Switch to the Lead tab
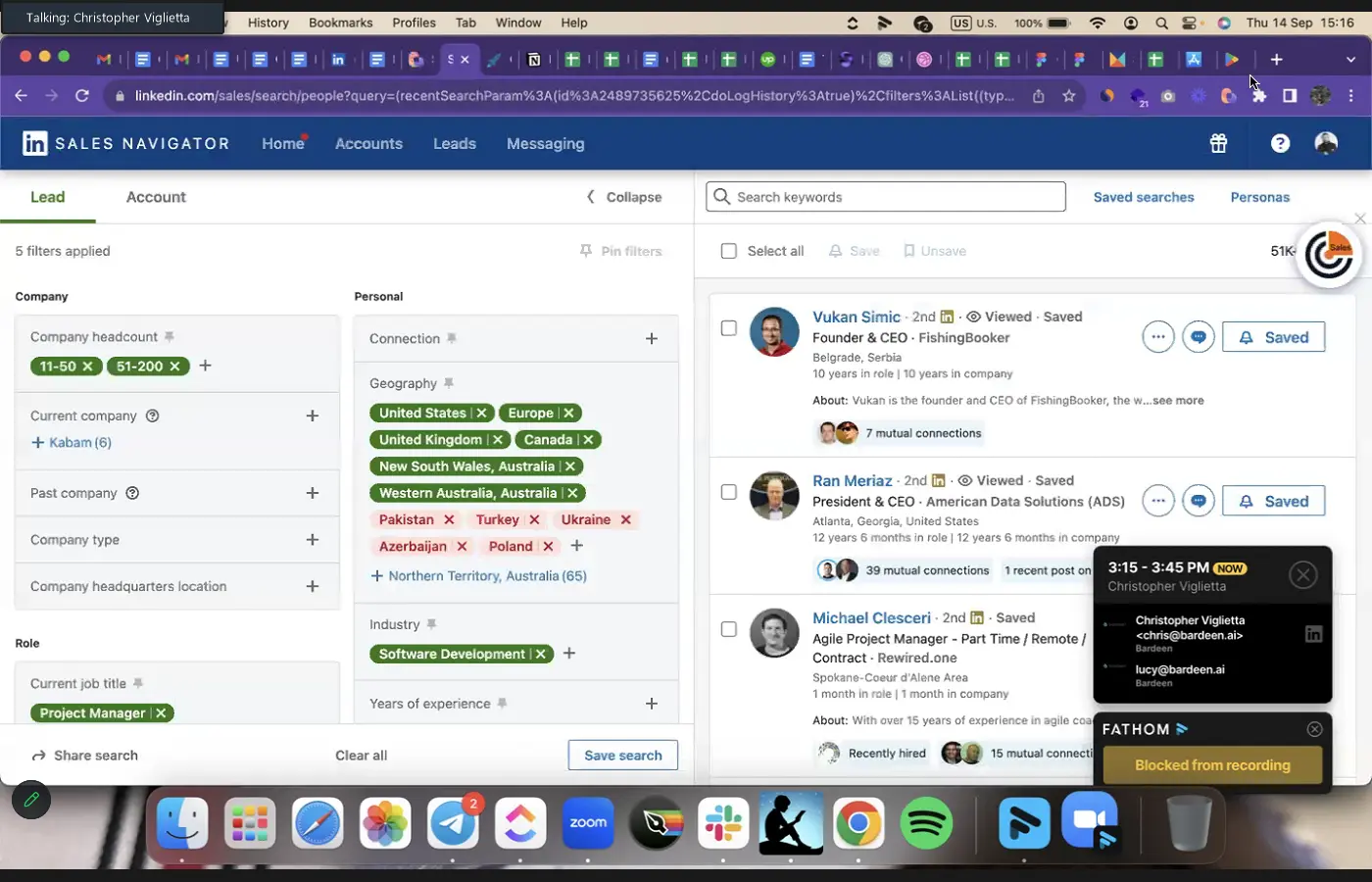 coord(47,197)
